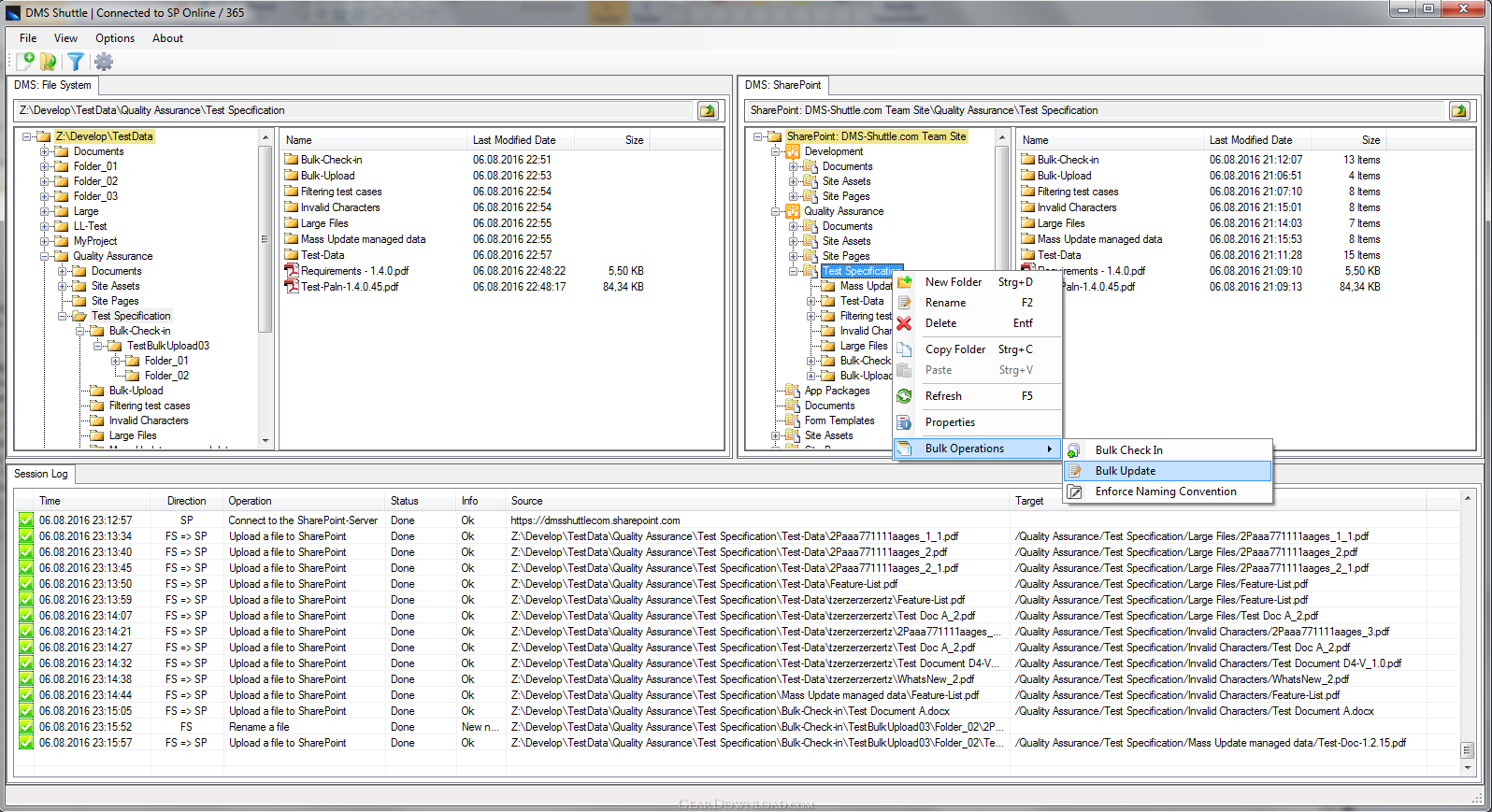The width and height of the screenshot is (1492, 812).
Task: Click Z:\Develop\TestData root folder icon
Action: (x=44, y=136)
